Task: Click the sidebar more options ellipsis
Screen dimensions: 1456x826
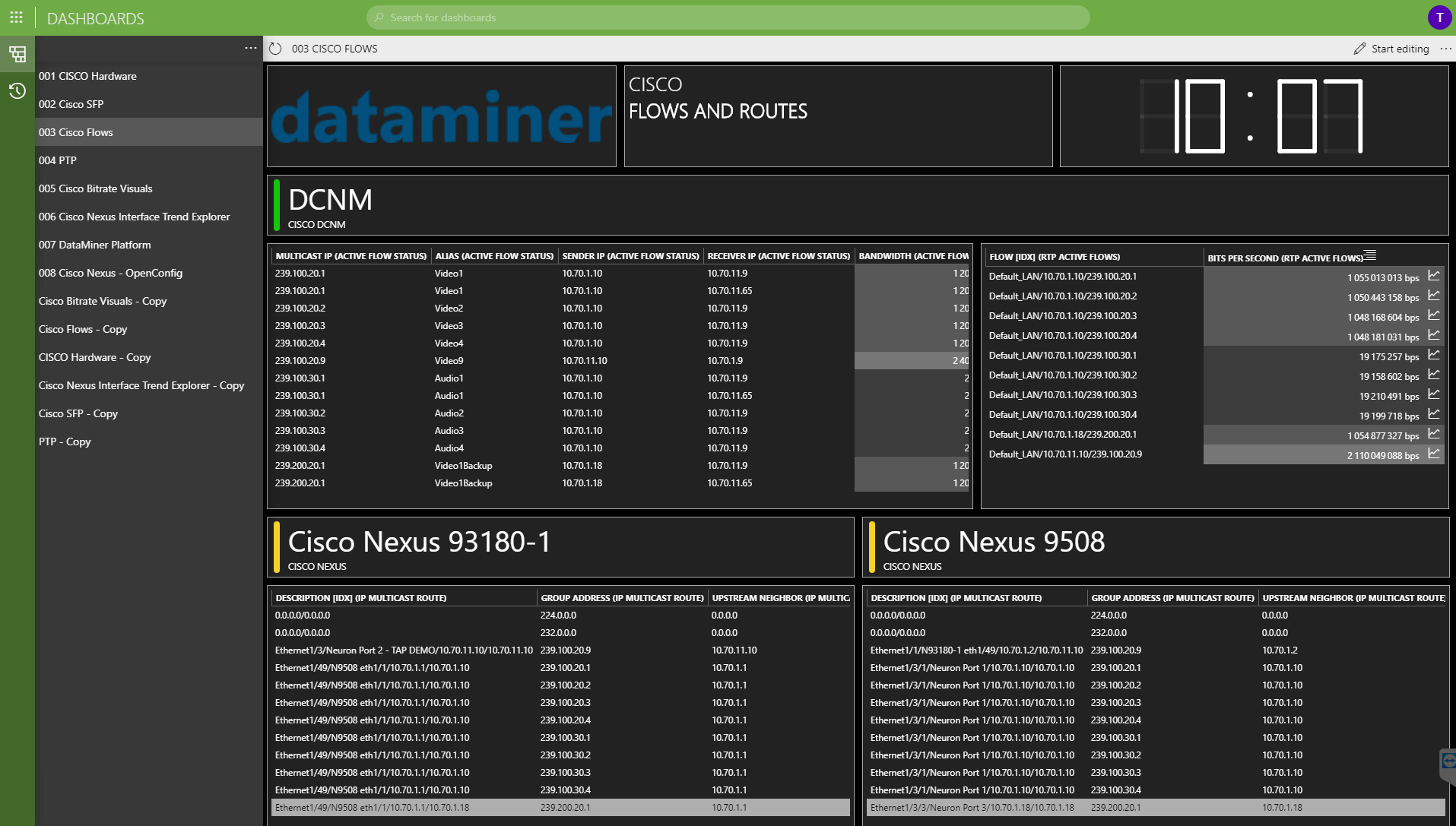Action: tap(251, 48)
